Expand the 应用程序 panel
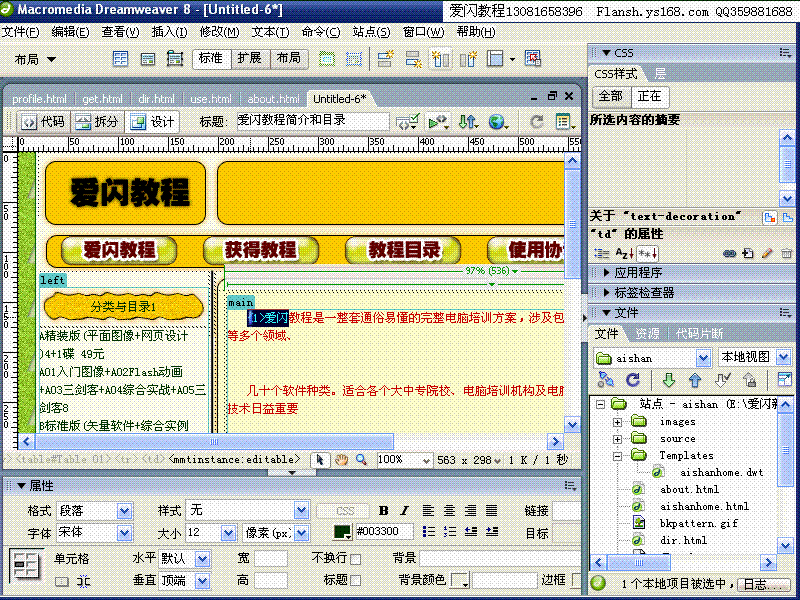Image resolution: width=800 pixels, height=600 pixels. 606,272
